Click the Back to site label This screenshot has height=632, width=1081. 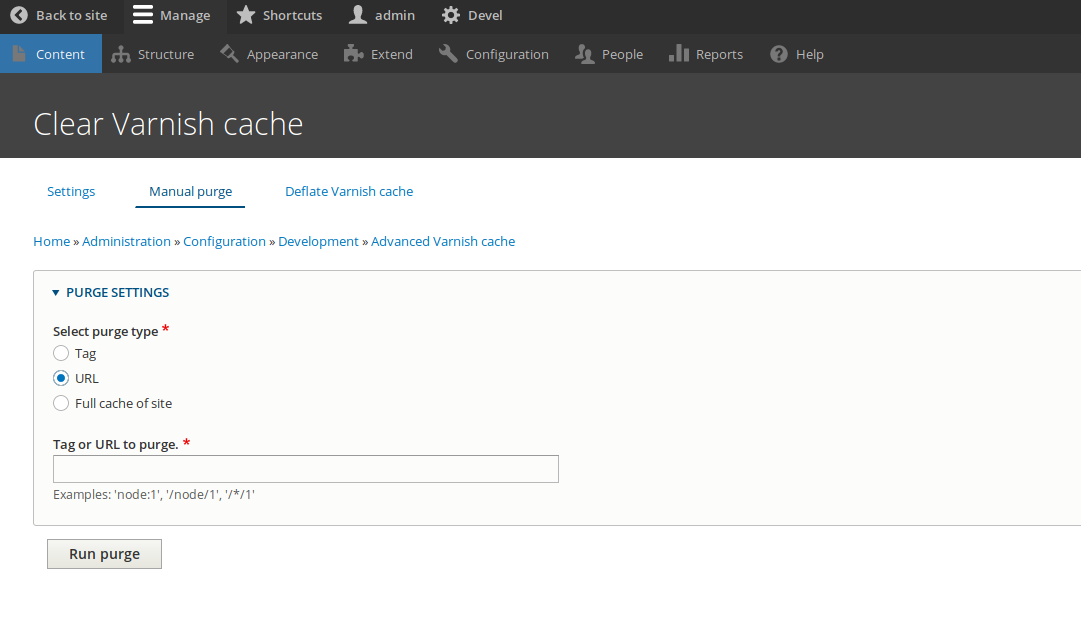pos(72,15)
